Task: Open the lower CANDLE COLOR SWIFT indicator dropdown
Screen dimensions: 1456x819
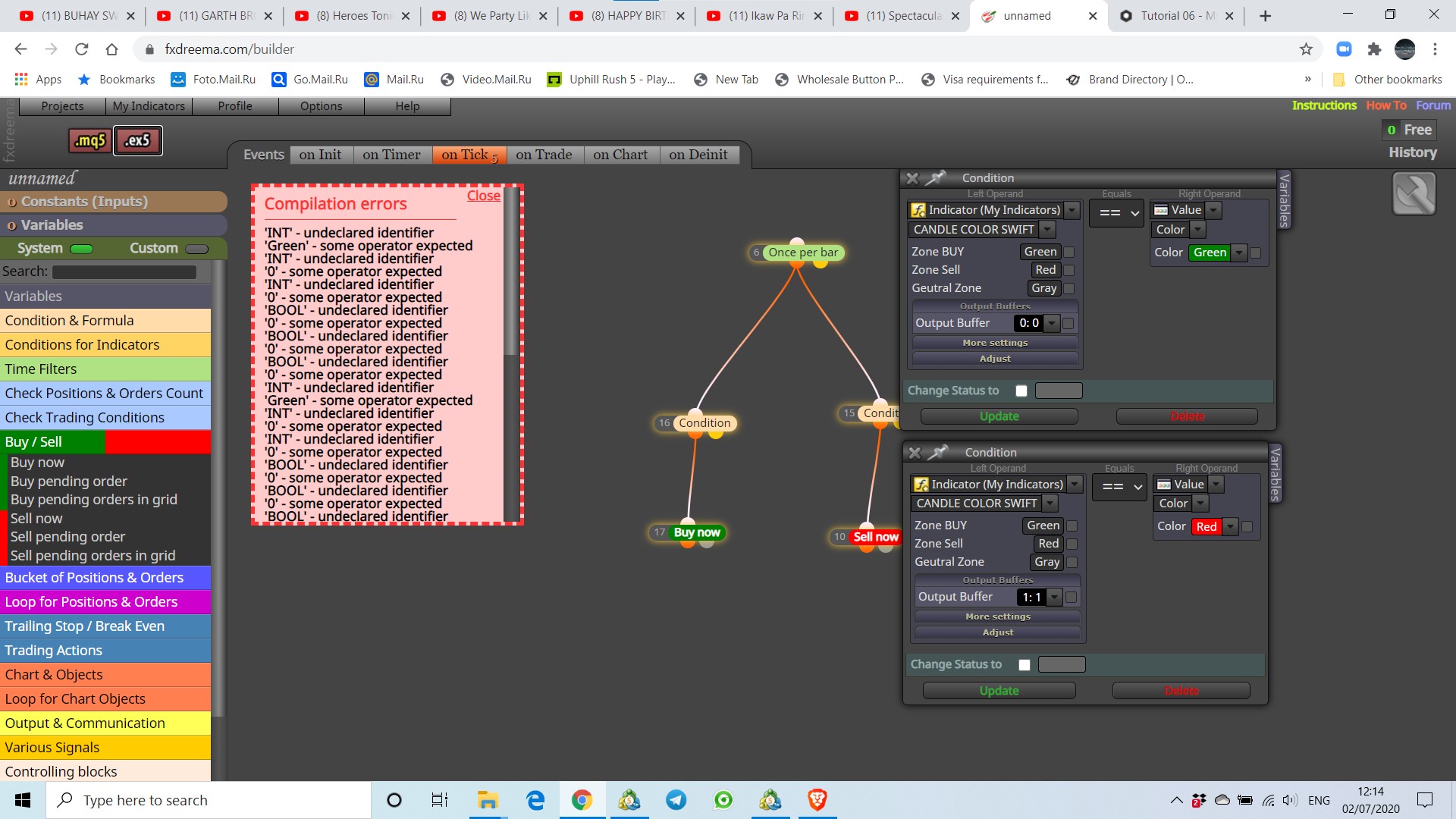Action: tap(985, 503)
